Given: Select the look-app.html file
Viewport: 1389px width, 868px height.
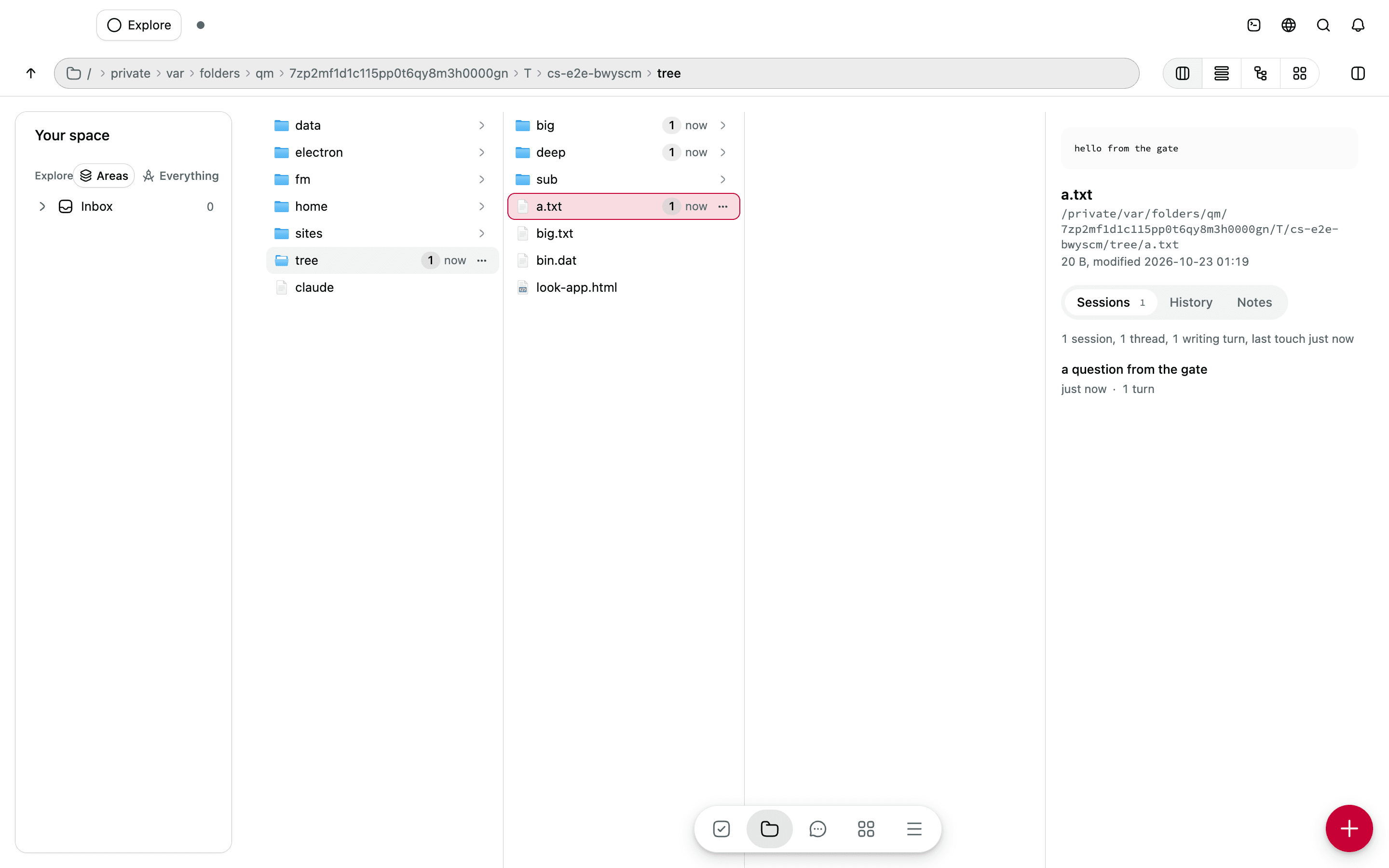Looking at the screenshot, I should click(623, 287).
